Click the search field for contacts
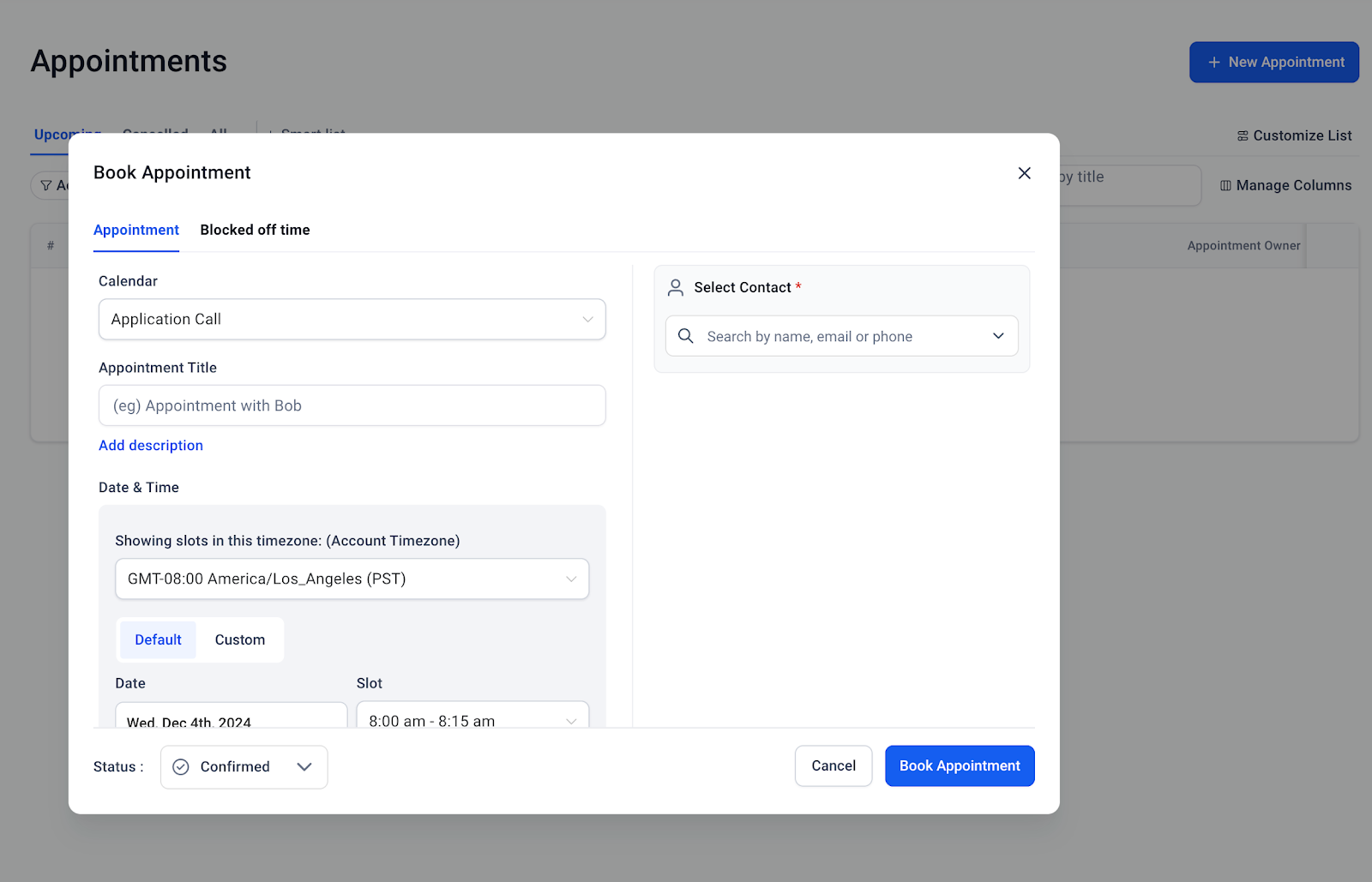 pos(841,336)
